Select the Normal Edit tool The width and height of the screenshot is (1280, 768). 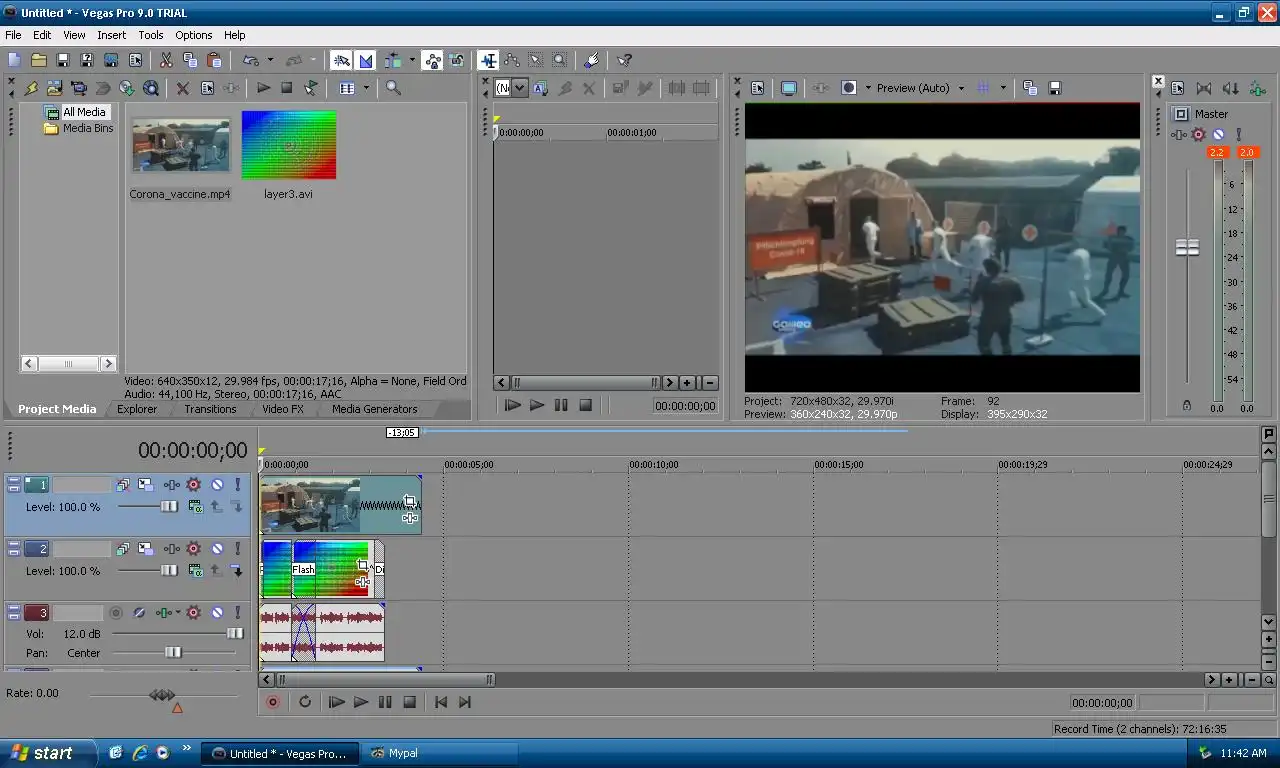click(488, 61)
